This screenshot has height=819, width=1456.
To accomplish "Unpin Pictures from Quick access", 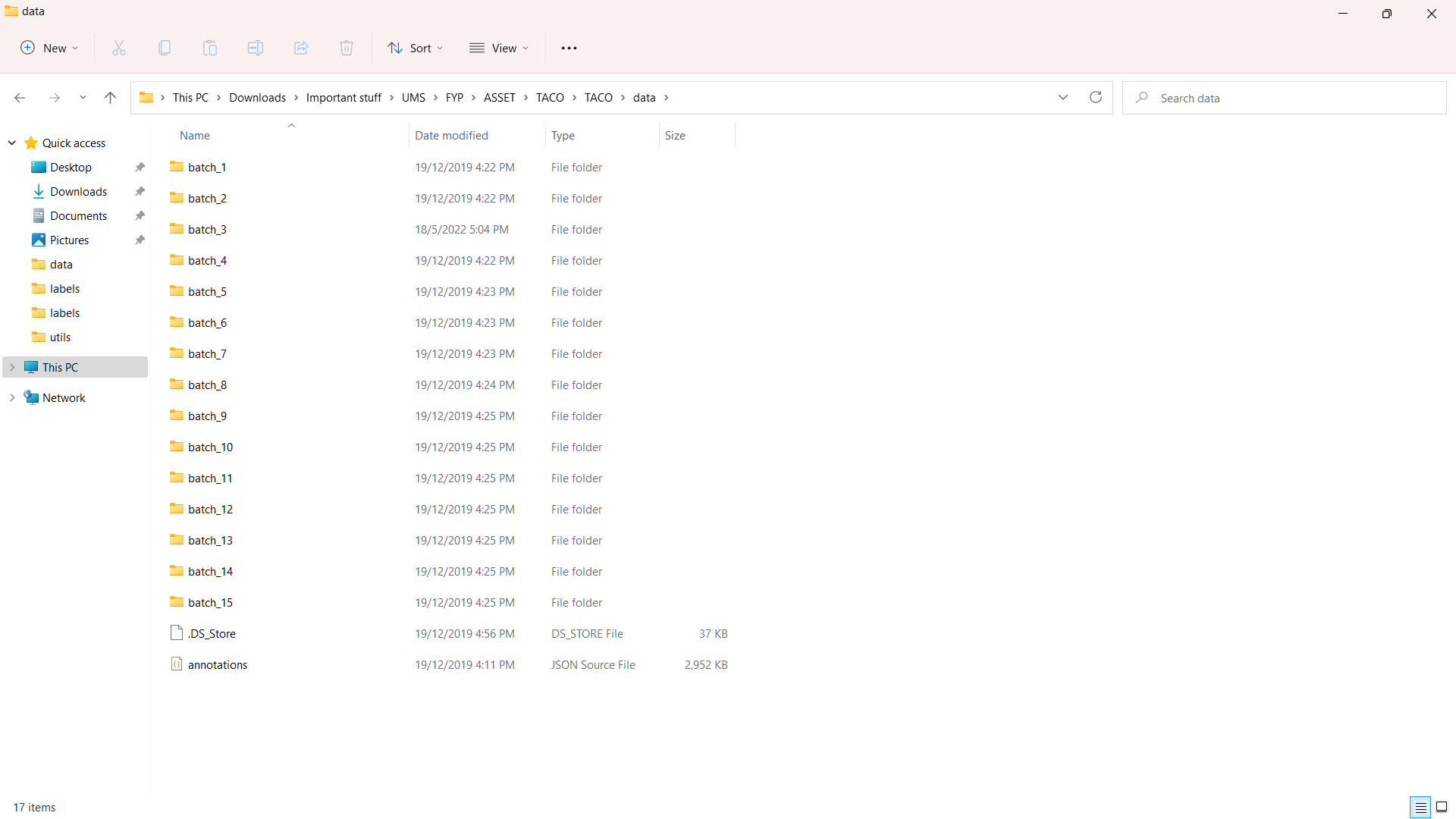I will [x=140, y=240].
